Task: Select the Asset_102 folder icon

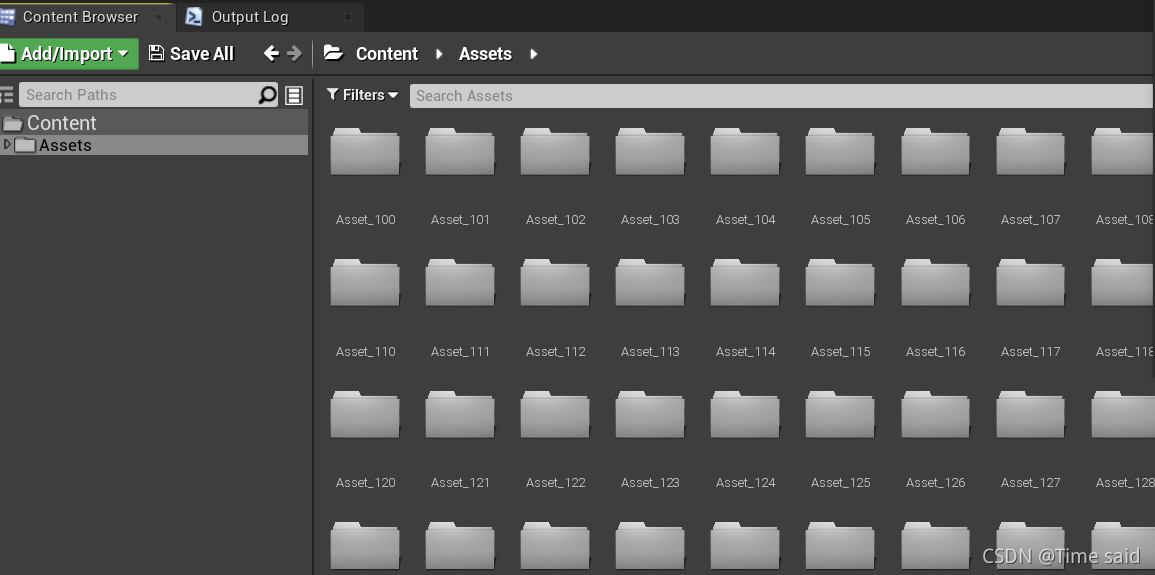Action: (555, 152)
